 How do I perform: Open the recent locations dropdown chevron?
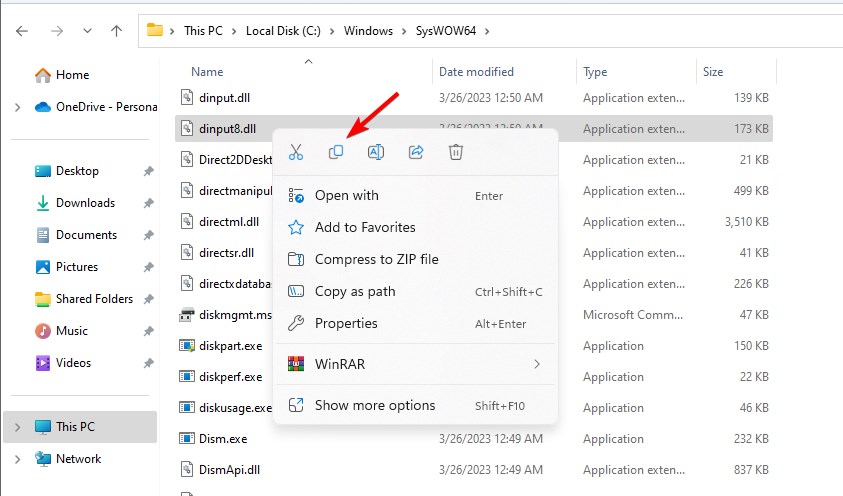click(87, 31)
